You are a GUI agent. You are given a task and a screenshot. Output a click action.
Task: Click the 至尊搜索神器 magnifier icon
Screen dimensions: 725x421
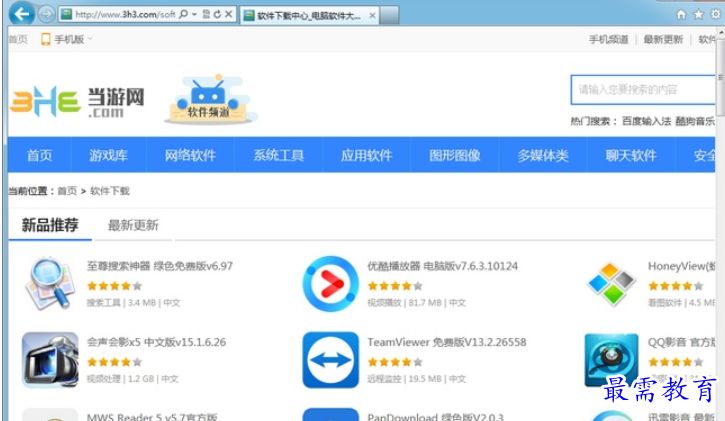50,283
